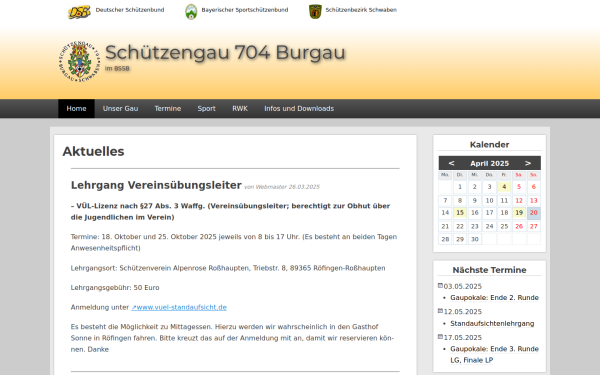Image resolution: width=600 pixels, height=375 pixels.
Task: Open the Termine menu
Action: [x=168, y=109]
